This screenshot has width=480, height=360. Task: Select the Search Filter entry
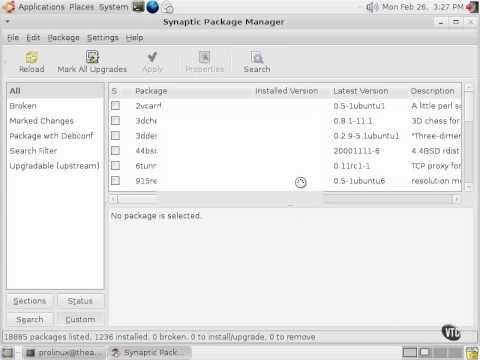pyautogui.click(x=55, y=151)
